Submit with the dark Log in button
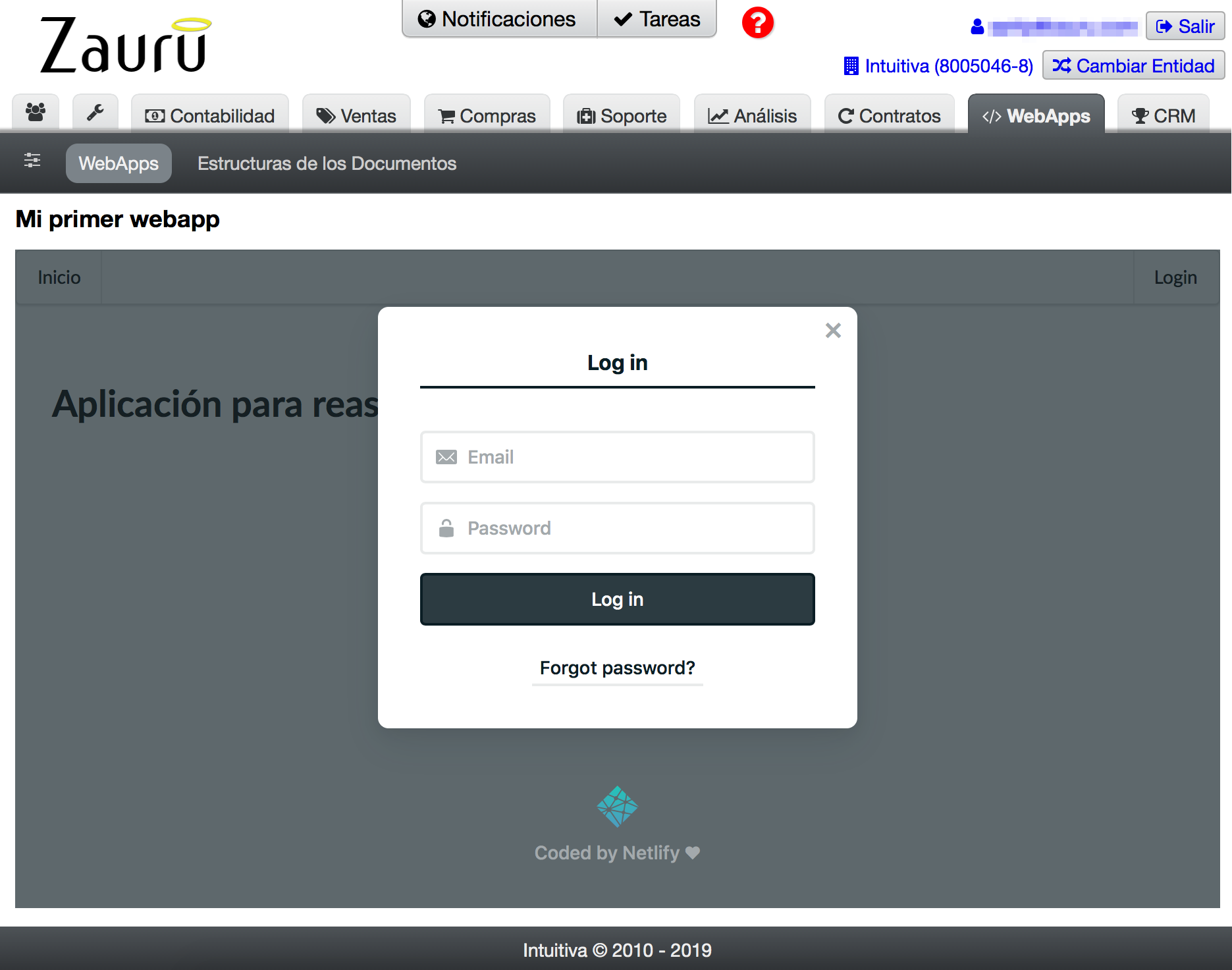 (x=617, y=599)
